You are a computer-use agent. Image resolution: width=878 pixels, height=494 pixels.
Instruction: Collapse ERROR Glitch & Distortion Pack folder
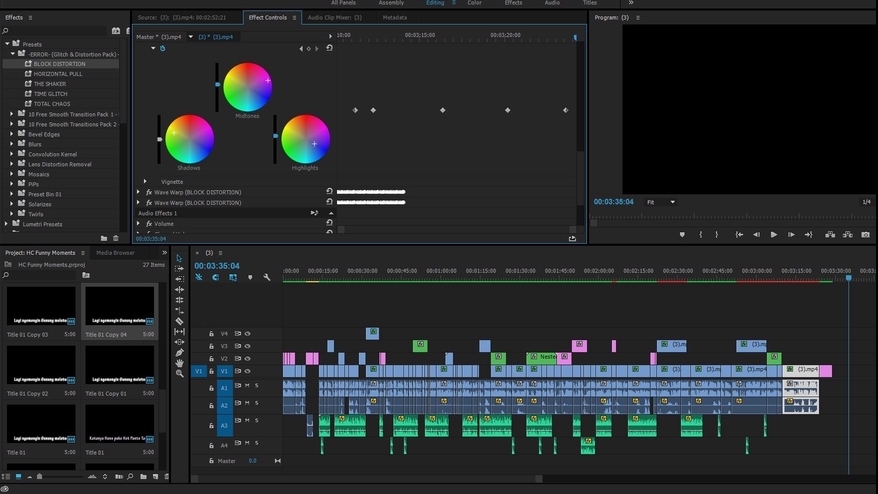(12, 54)
